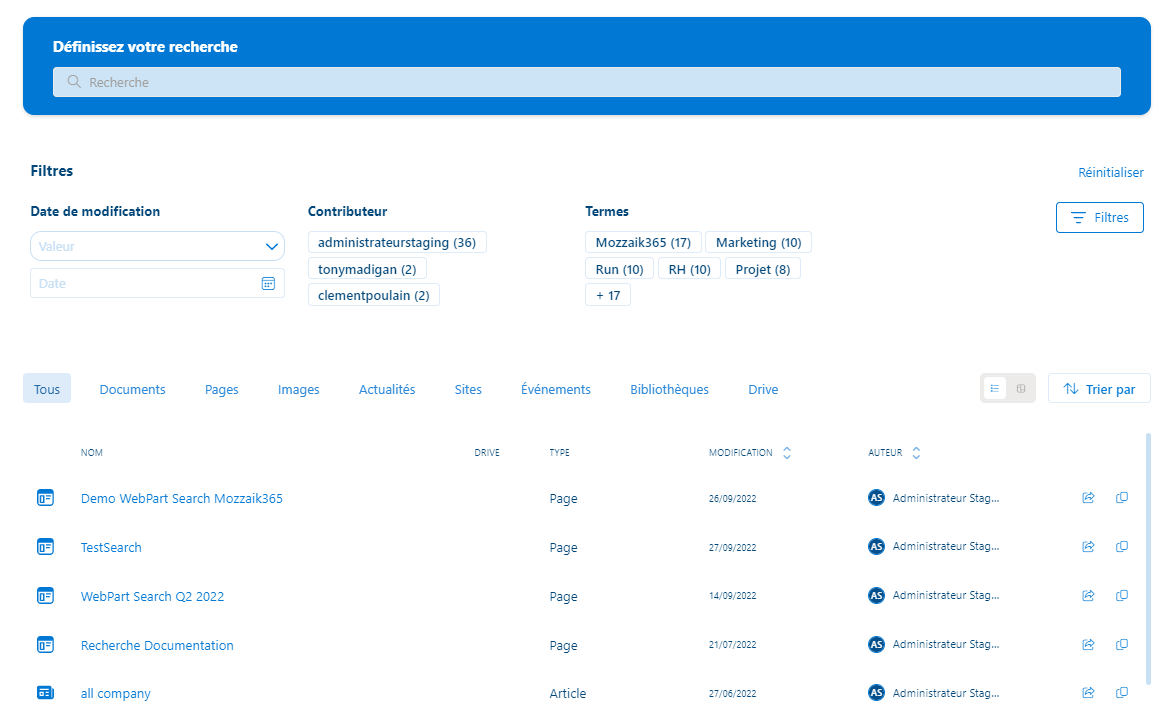This screenshot has height=710, width=1162.
Task: Click the 27/06/2022 modification date
Action: [x=732, y=693]
